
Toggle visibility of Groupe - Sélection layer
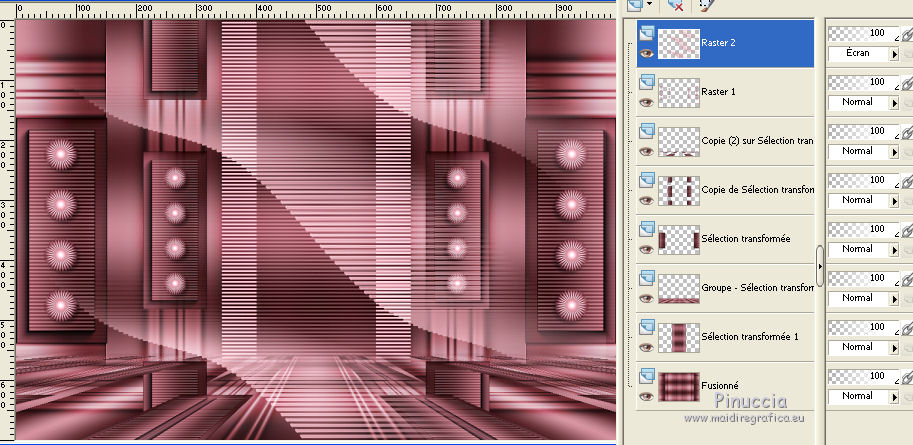click(x=646, y=298)
